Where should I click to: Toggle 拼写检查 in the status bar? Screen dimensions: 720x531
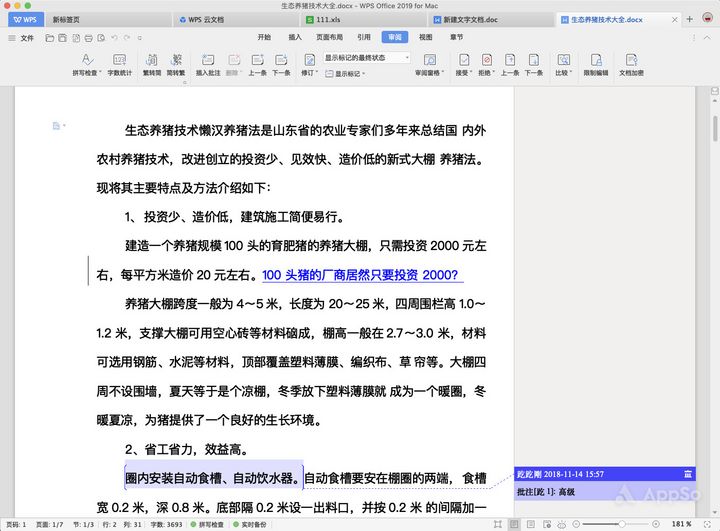[210, 524]
